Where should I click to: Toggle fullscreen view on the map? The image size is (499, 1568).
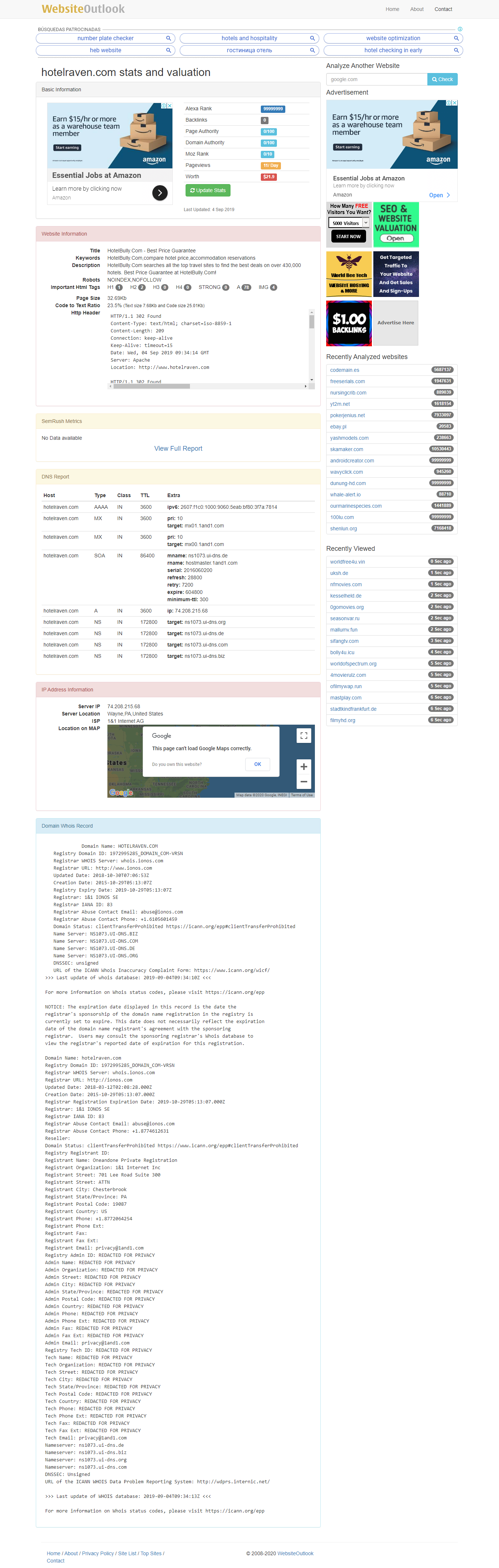coord(304,736)
